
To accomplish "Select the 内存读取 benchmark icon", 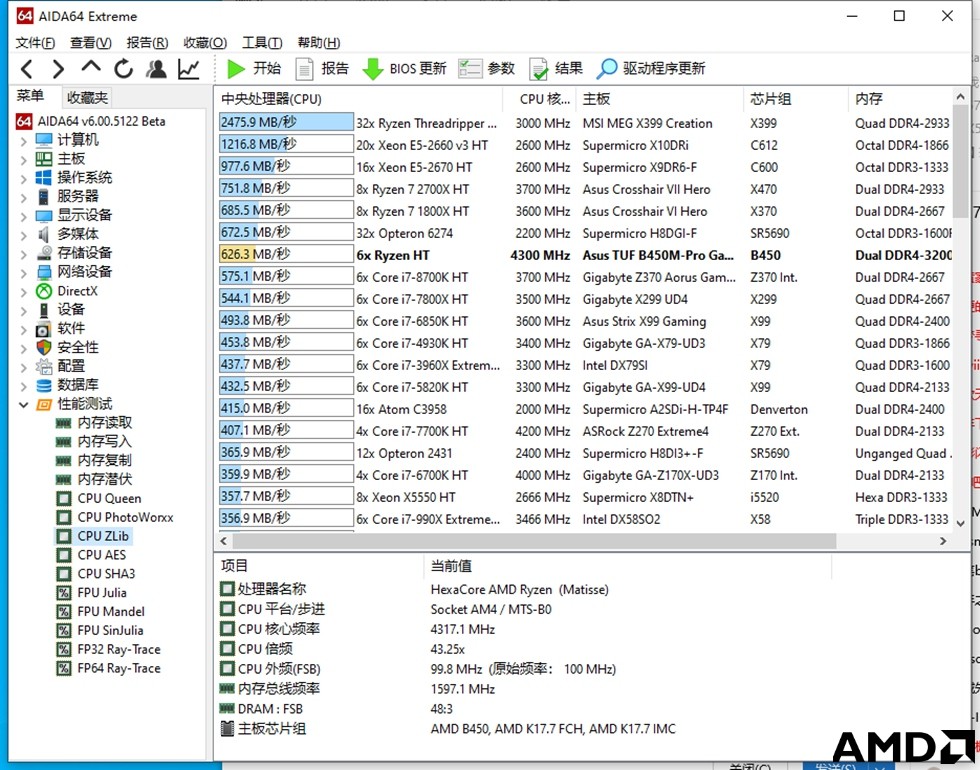I will click(63, 423).
